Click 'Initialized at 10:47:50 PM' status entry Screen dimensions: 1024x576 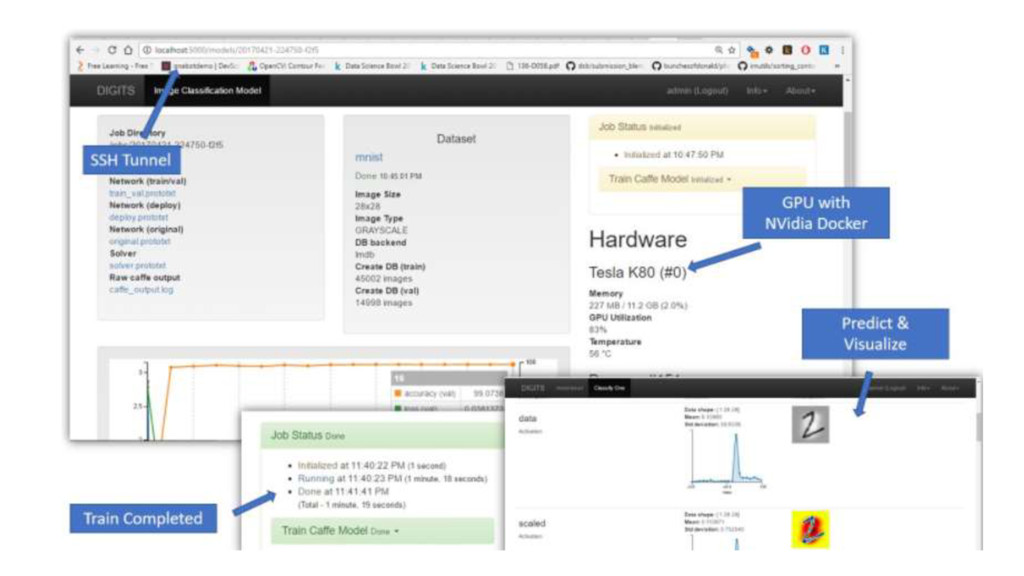[x=673, y=155]
